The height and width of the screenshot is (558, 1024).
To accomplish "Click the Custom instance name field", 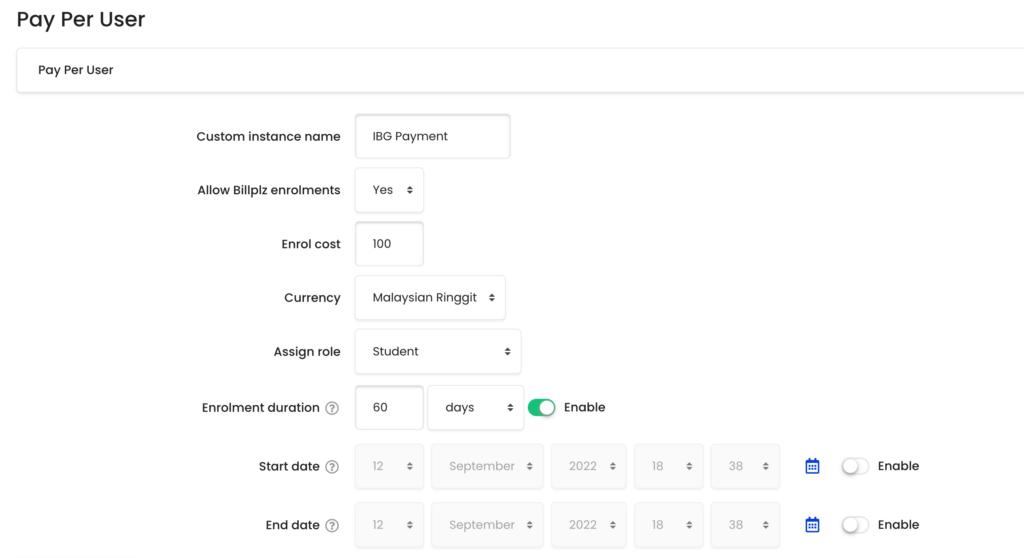I will pyautogui.click(x=432, y=136).
